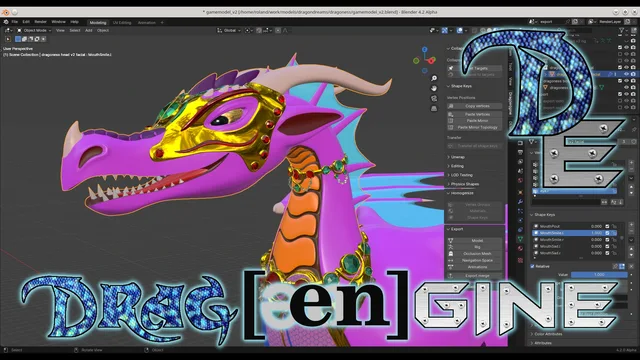Viewport: 640px width, 360px height.
Task: Open the Global transform orientation dropdown
Action: pyautogui.click(x=229, y=30)
